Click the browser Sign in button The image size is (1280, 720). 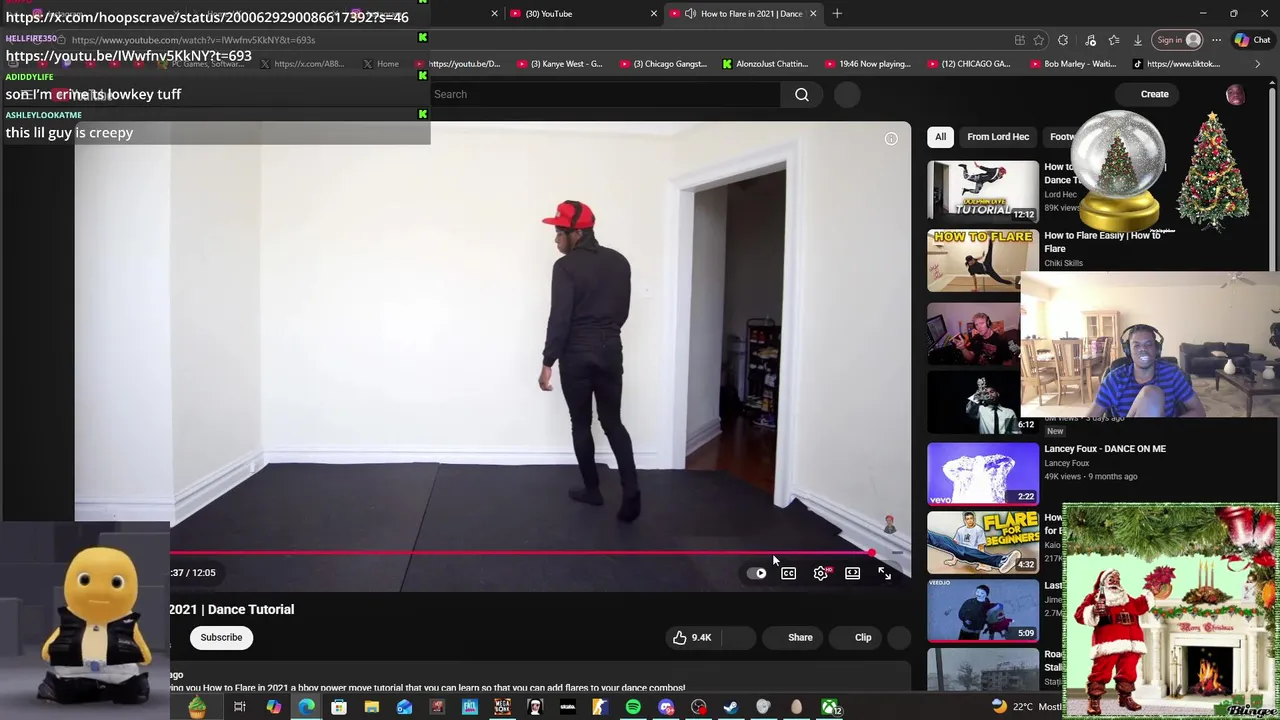[1177, 40]
